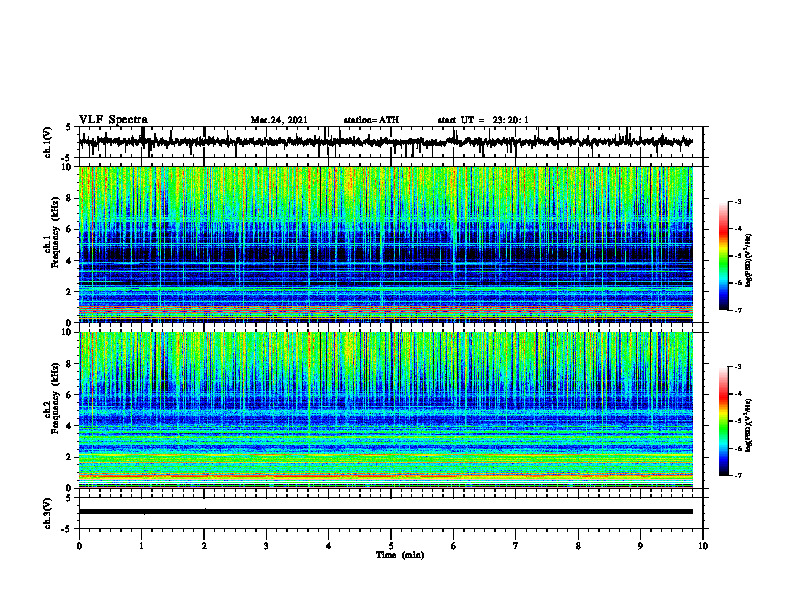Click the "2" kHz tick of ch.2 spectrogram
Viewport: 792px width, 612px height.
tap(69, 457)
